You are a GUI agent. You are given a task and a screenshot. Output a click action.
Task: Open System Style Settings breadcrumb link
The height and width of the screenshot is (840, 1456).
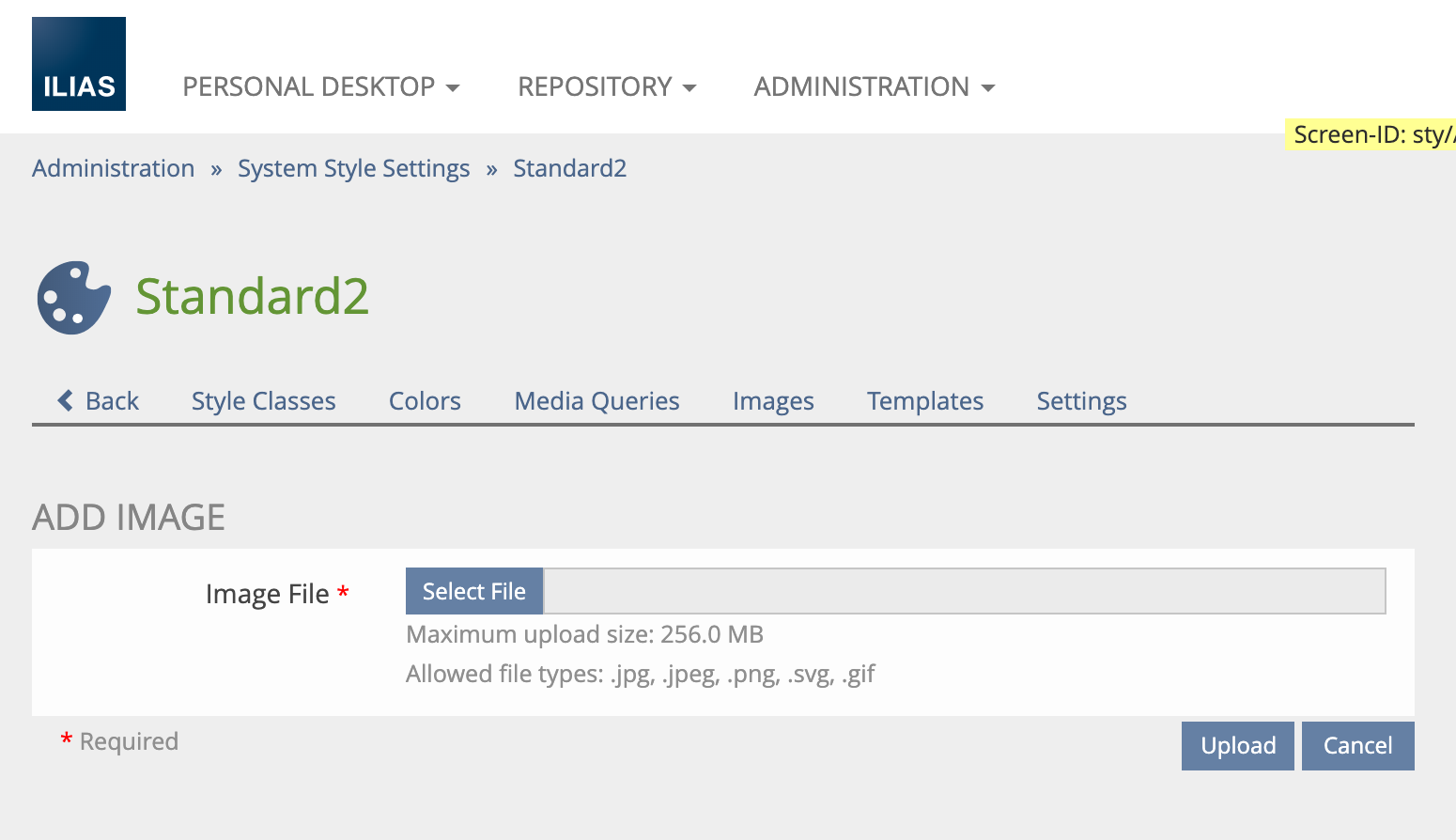(x=353, y=168)
